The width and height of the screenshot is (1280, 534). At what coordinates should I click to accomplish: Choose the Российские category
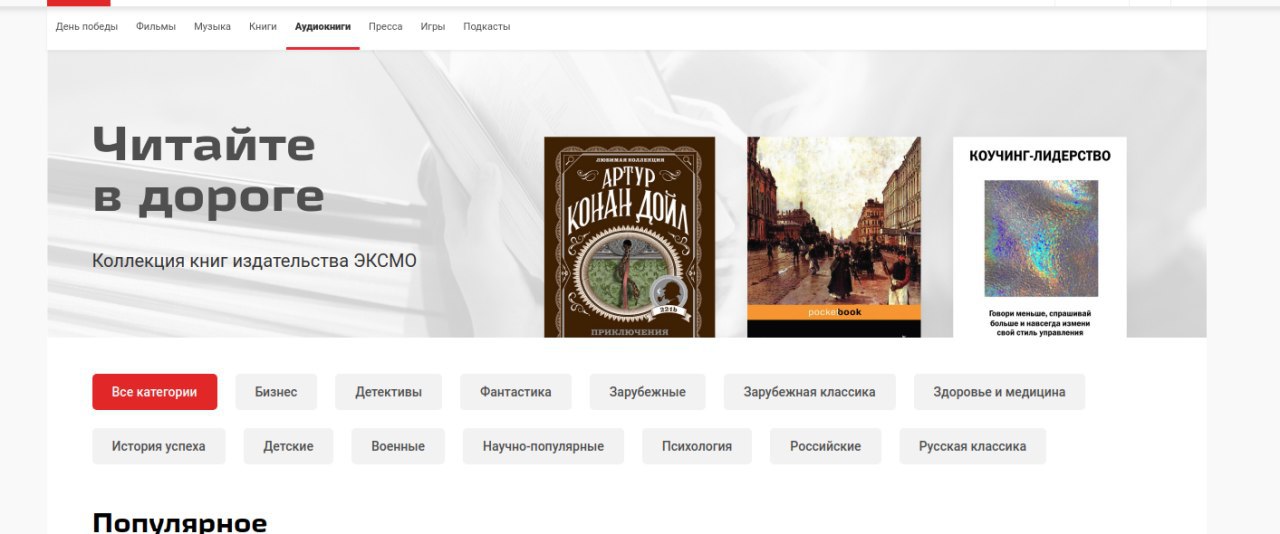tap(826, 446)
